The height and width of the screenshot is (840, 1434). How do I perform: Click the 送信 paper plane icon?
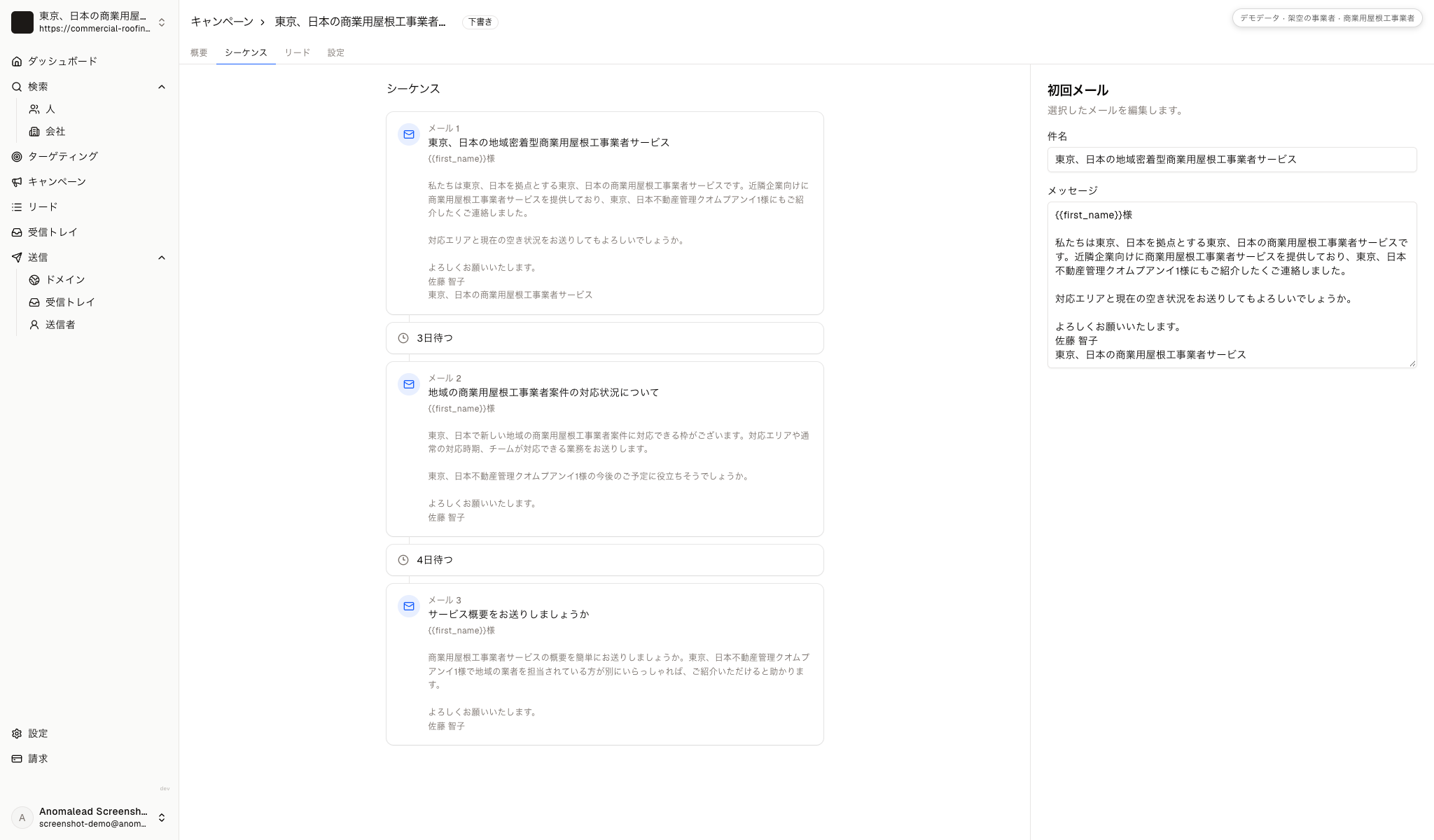coord(17,258)
